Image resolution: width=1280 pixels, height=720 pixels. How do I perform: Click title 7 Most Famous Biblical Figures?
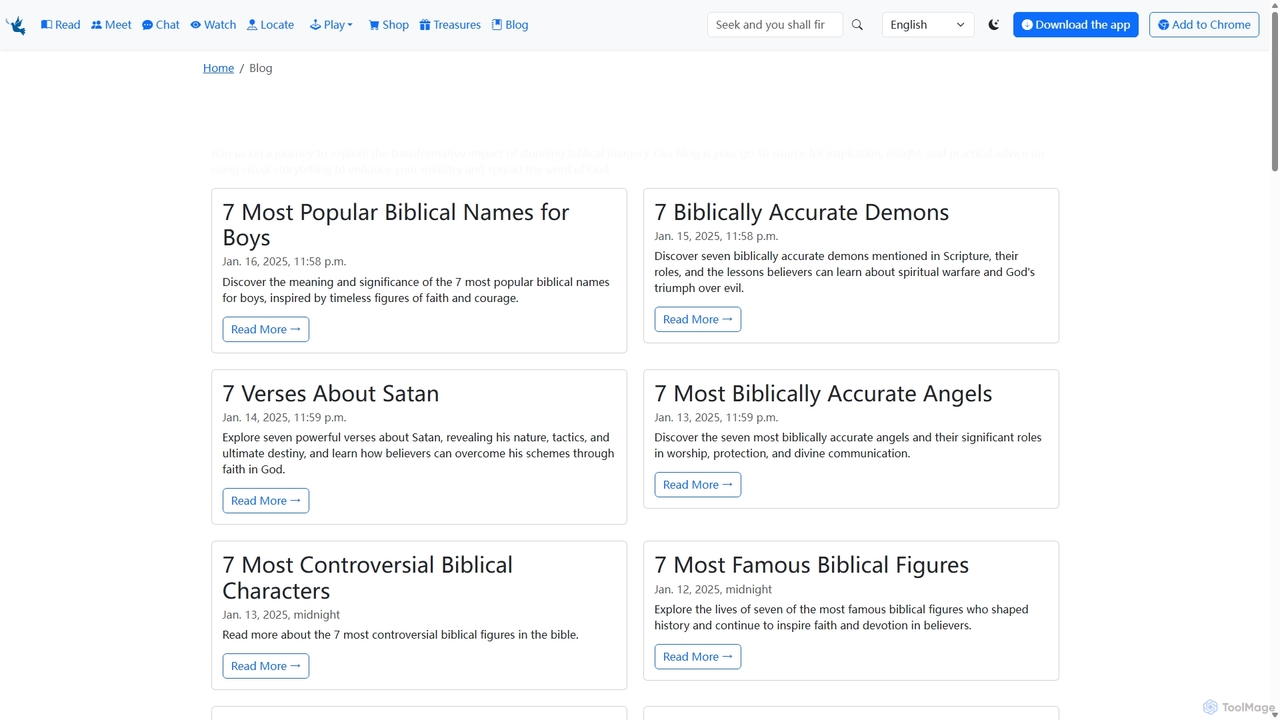(812, 565)
